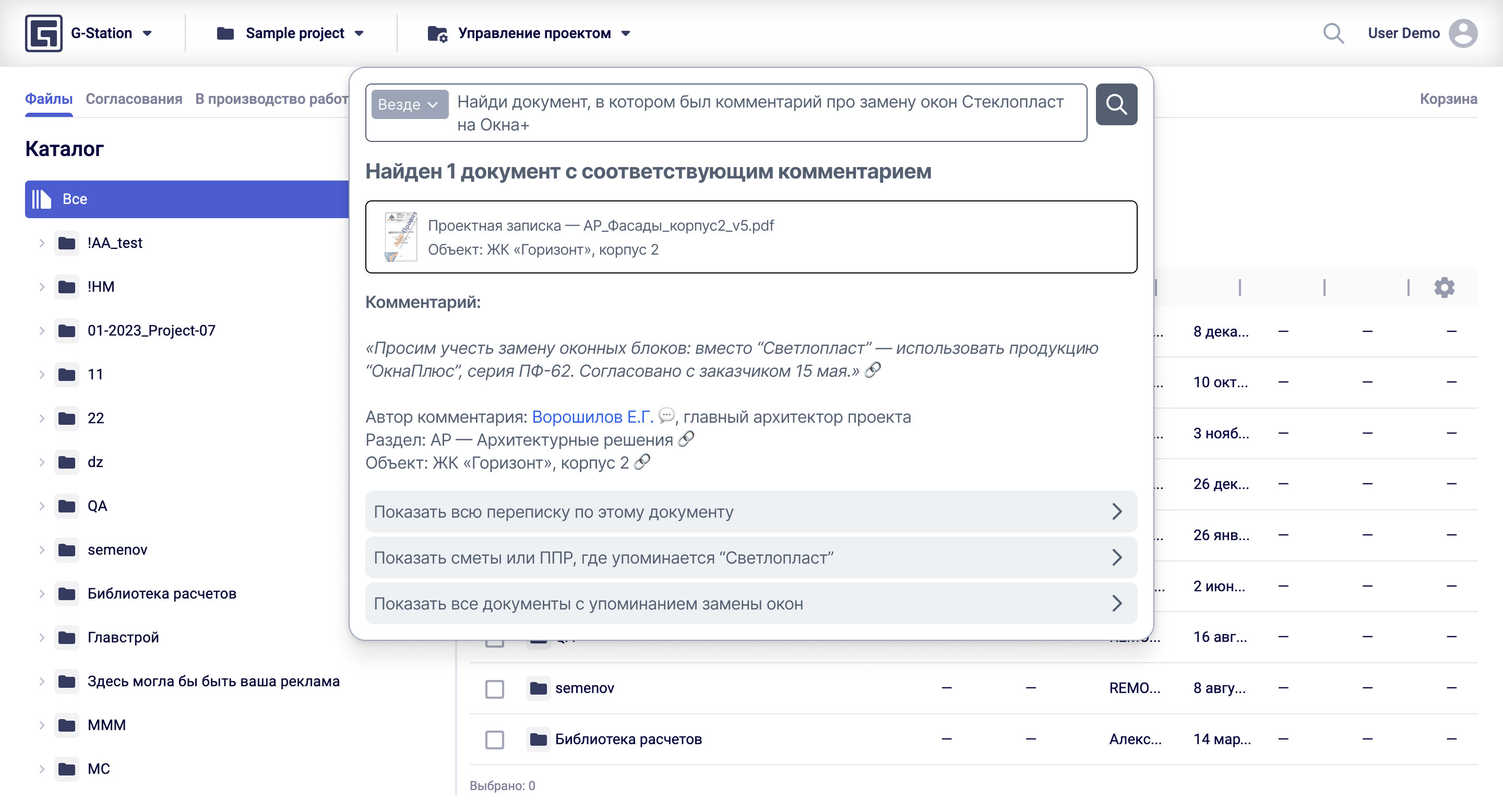Click link icon next to Раздел АР
The width and height of the screenshot is (1503, 812).
[x=686, y=439]
